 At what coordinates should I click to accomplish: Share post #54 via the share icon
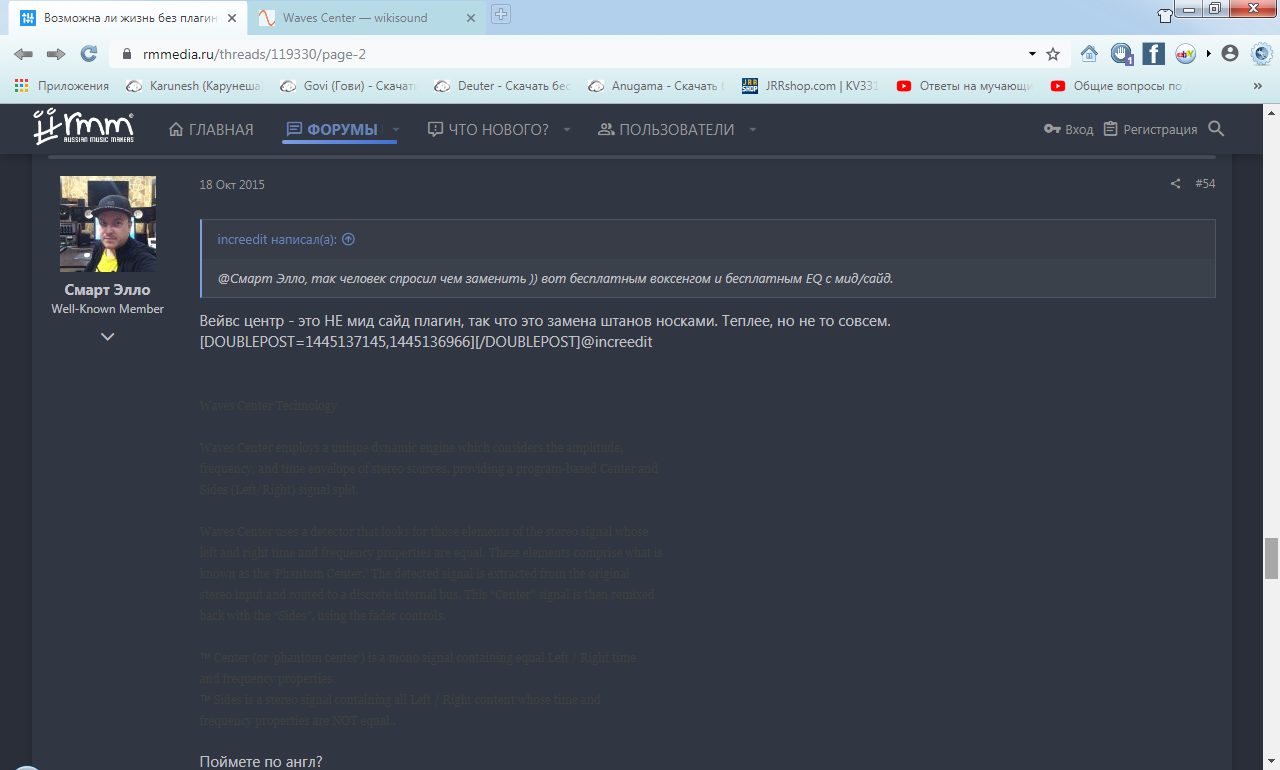(1175, 184)
